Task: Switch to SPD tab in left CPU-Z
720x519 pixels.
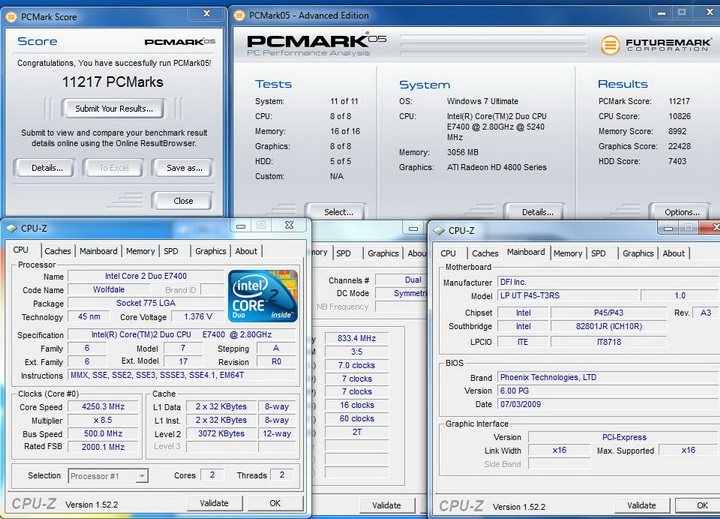Action: [171, 251]
